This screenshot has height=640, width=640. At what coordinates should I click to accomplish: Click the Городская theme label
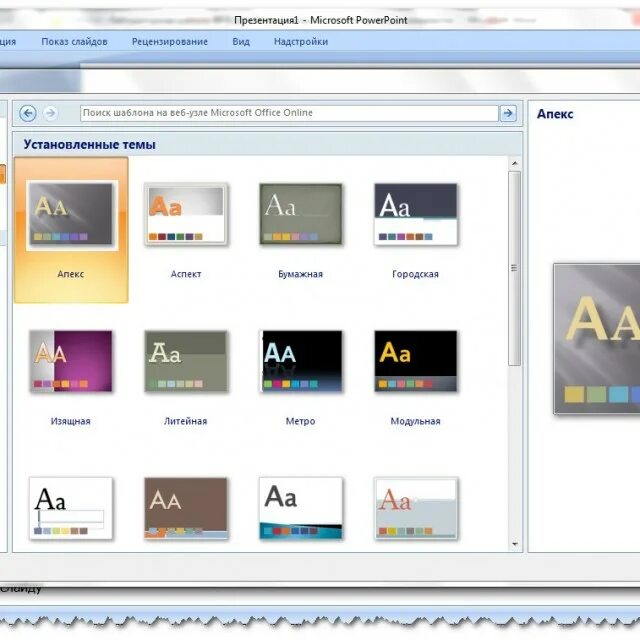point(416,274)
